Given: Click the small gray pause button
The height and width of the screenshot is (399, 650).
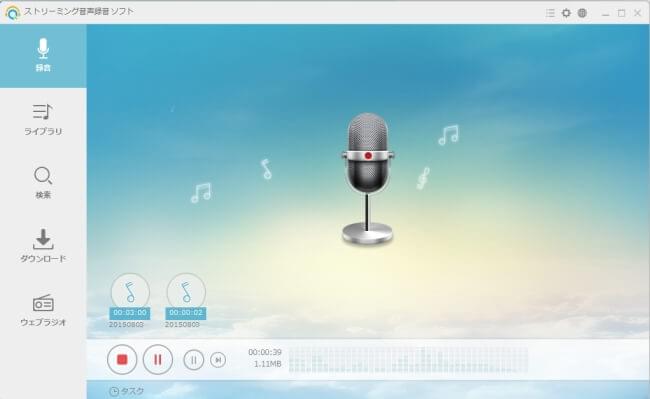Looking at the screenshot, I should click(194, 360).
